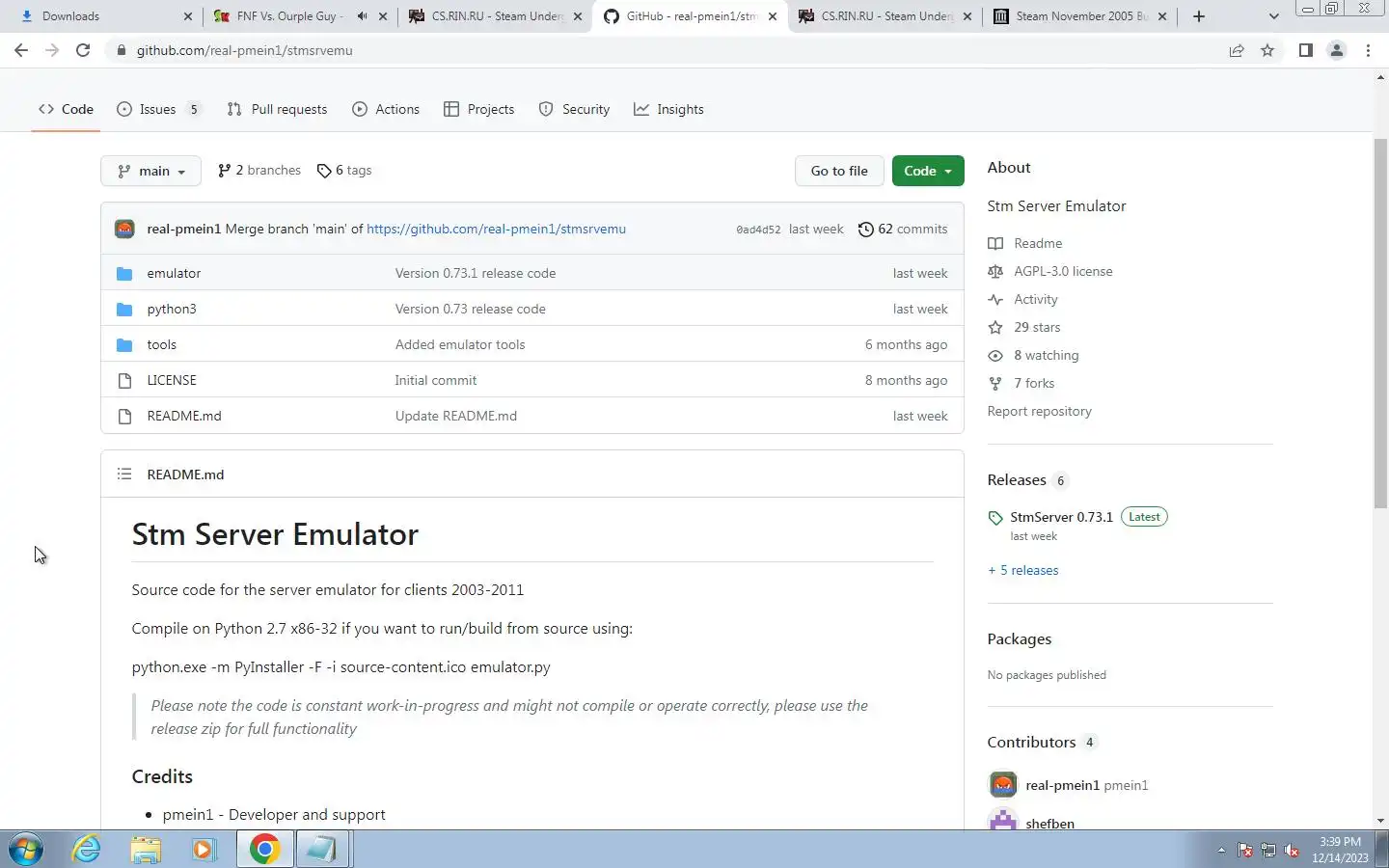Screen dimensions: 1389x868
Task: Open the README.md file in file list
Action: click(184, 416)
